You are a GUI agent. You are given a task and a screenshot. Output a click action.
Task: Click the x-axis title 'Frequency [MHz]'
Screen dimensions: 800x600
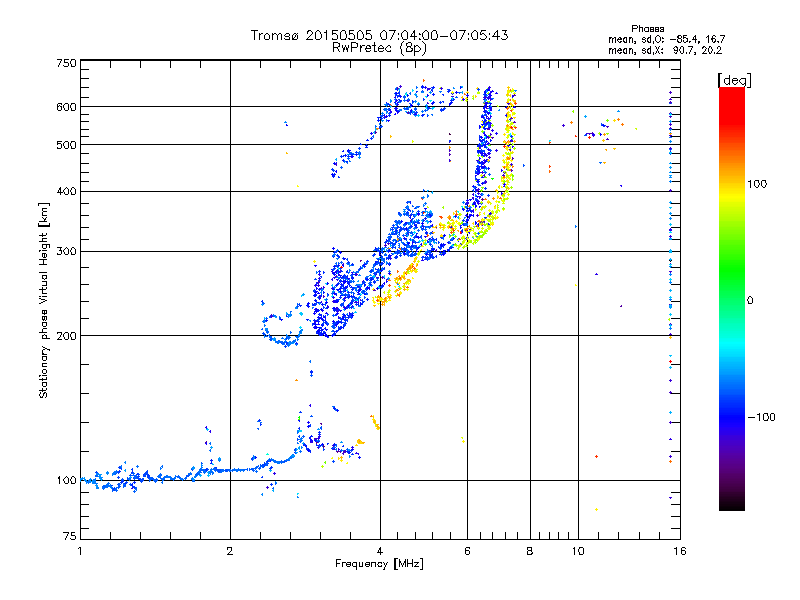pyautogui.click(x=379, y=564)
